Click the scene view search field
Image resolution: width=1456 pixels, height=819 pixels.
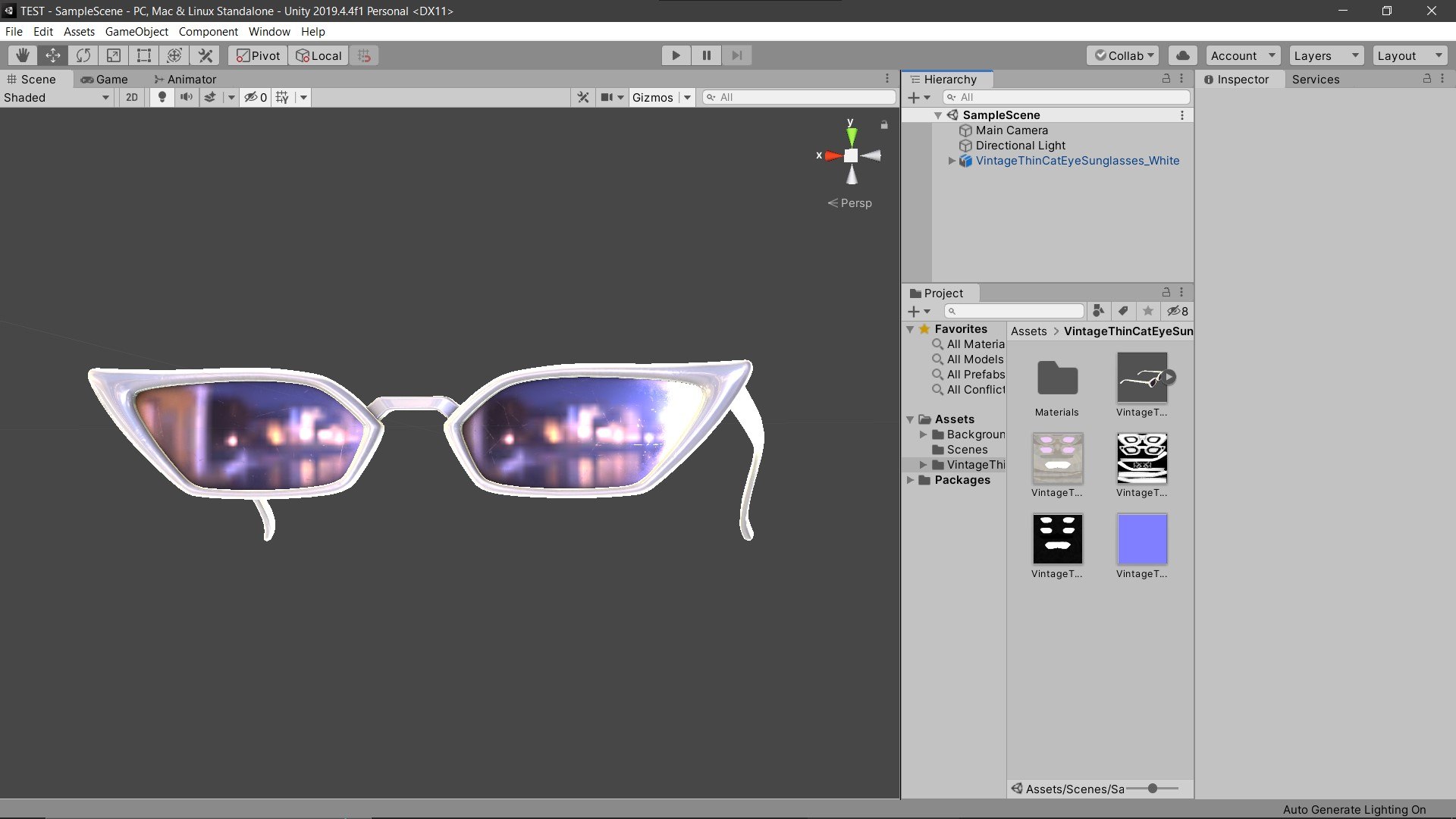click(799, 97)
